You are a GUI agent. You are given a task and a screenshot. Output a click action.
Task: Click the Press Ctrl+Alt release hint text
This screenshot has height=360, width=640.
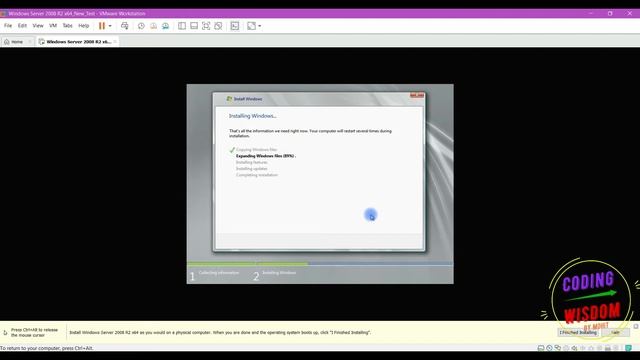tap(34, 332)
